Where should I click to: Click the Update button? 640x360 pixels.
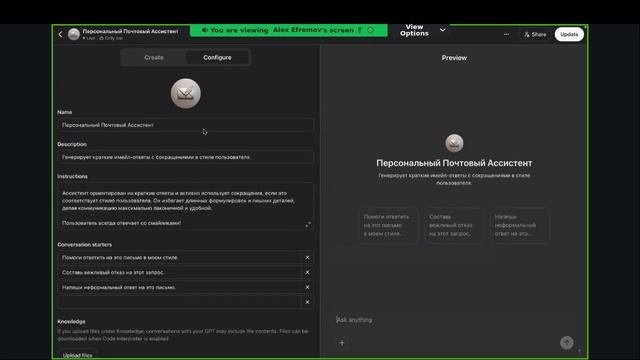[x=569, y=34]
